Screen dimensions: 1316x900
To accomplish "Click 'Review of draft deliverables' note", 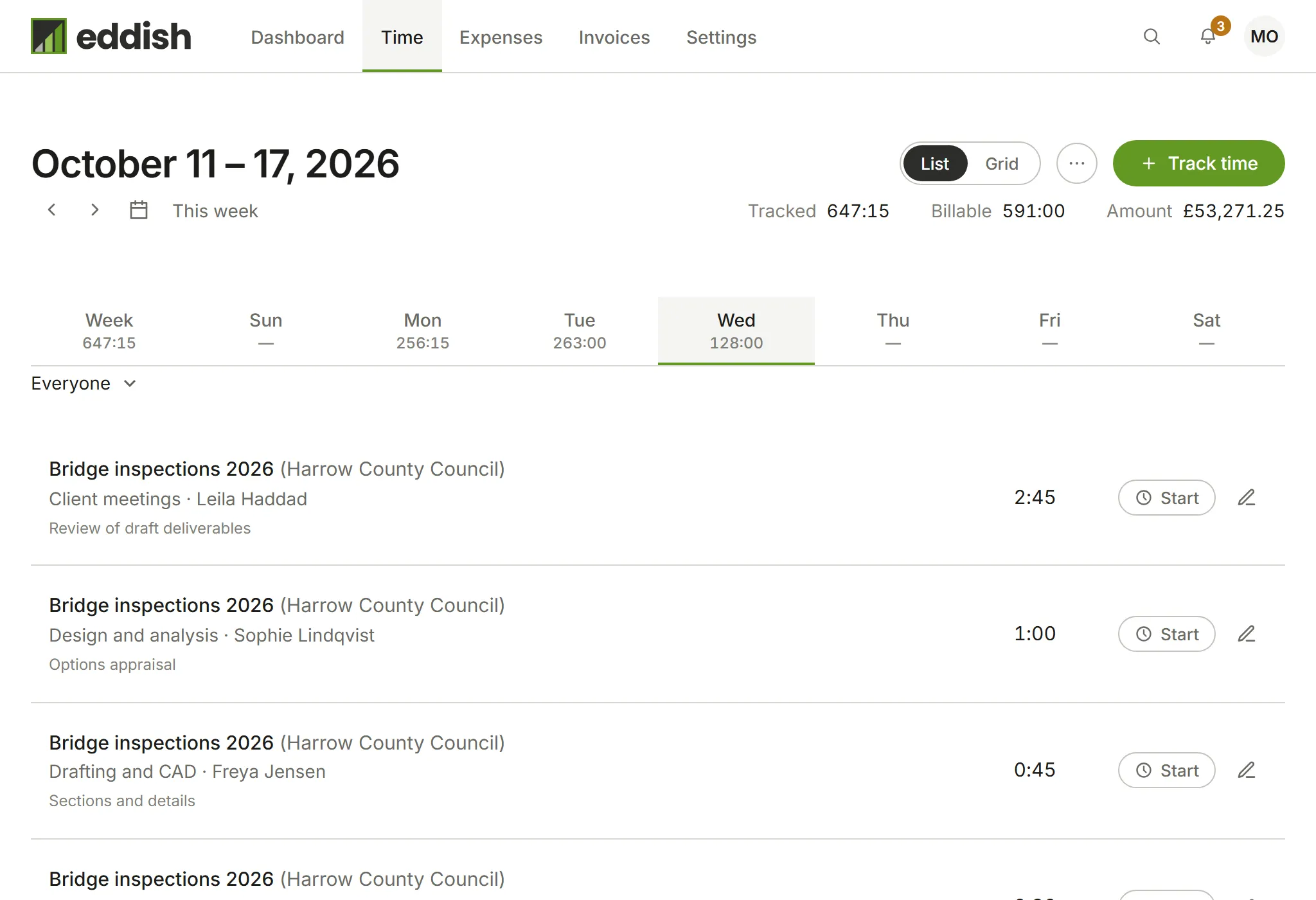I will (150, 528).
